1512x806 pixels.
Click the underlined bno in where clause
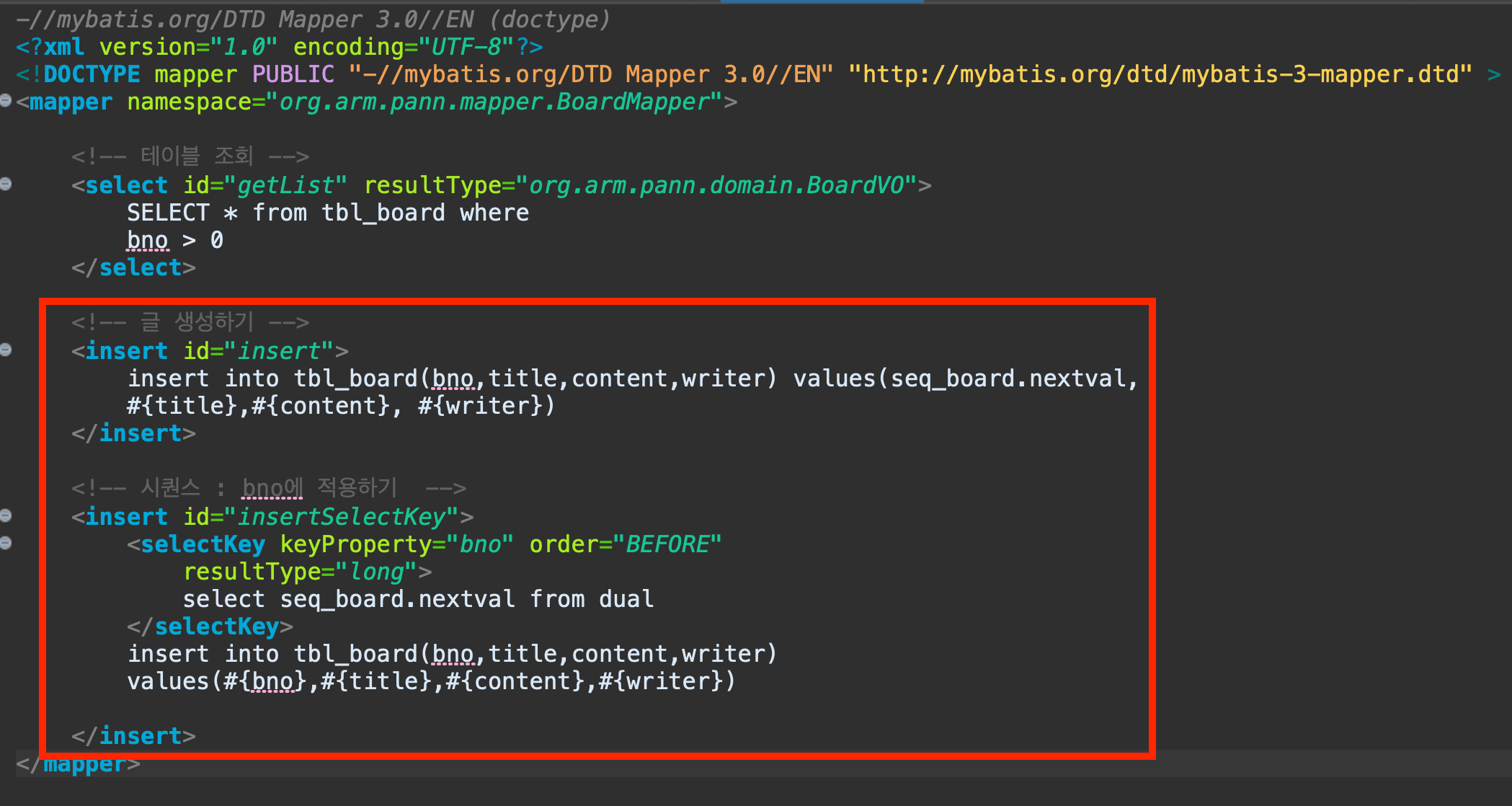[147, 240]
